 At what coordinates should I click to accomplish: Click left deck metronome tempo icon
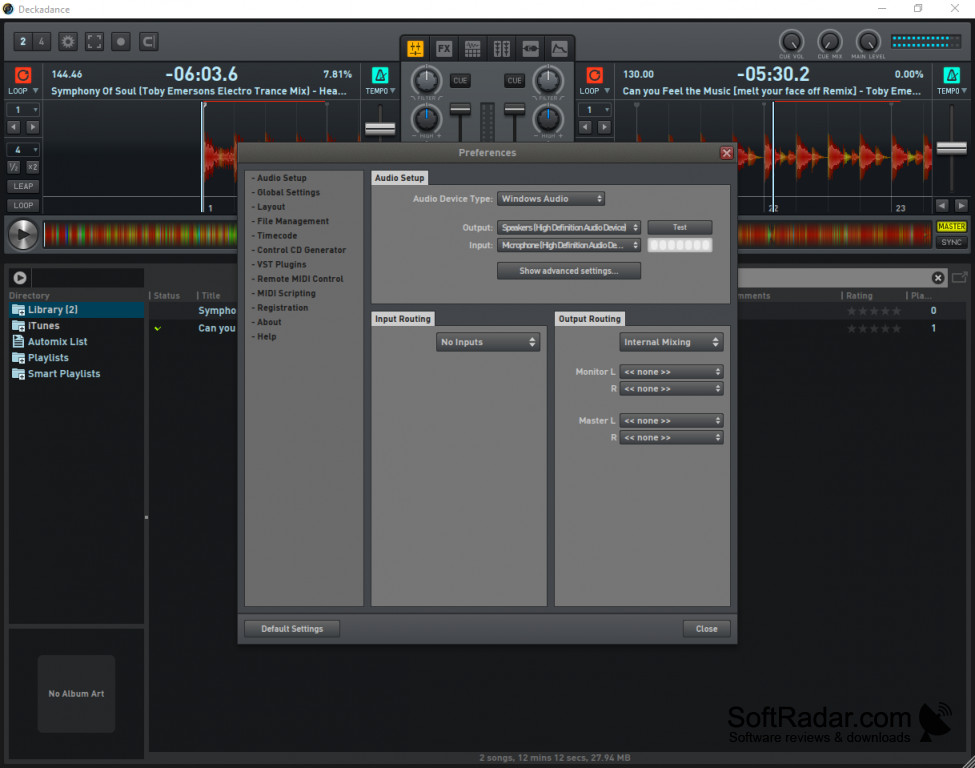(x=380, y=75)
